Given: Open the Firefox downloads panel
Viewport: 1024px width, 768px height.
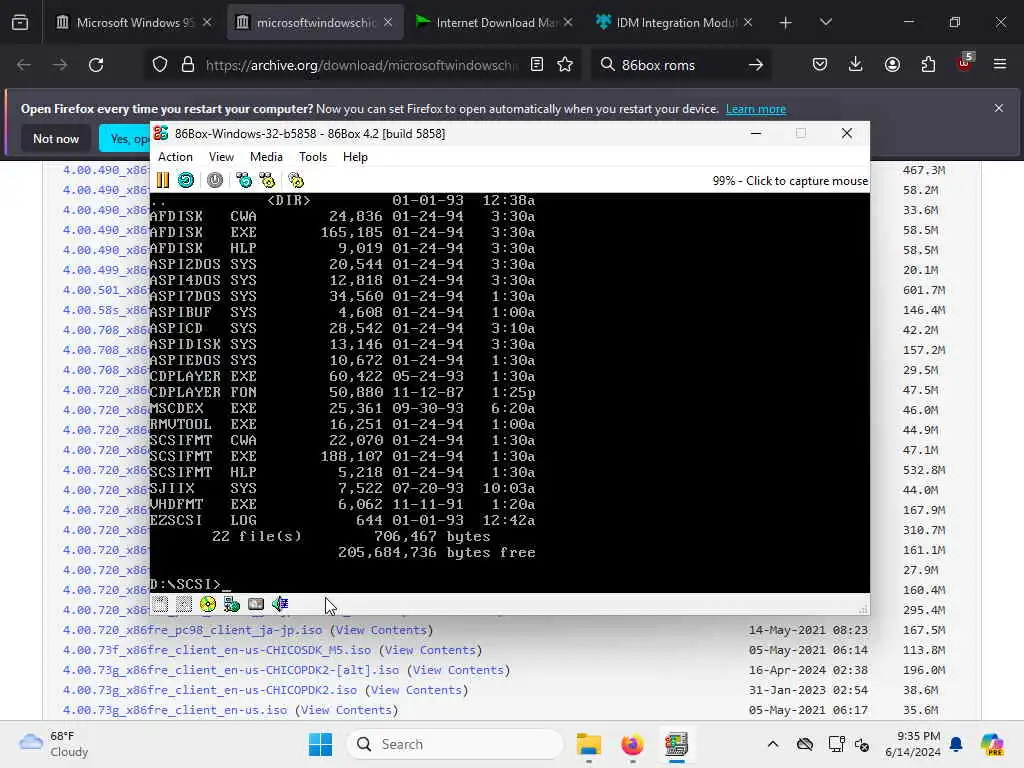Looking at the screenshot, I should pos(856,65).
